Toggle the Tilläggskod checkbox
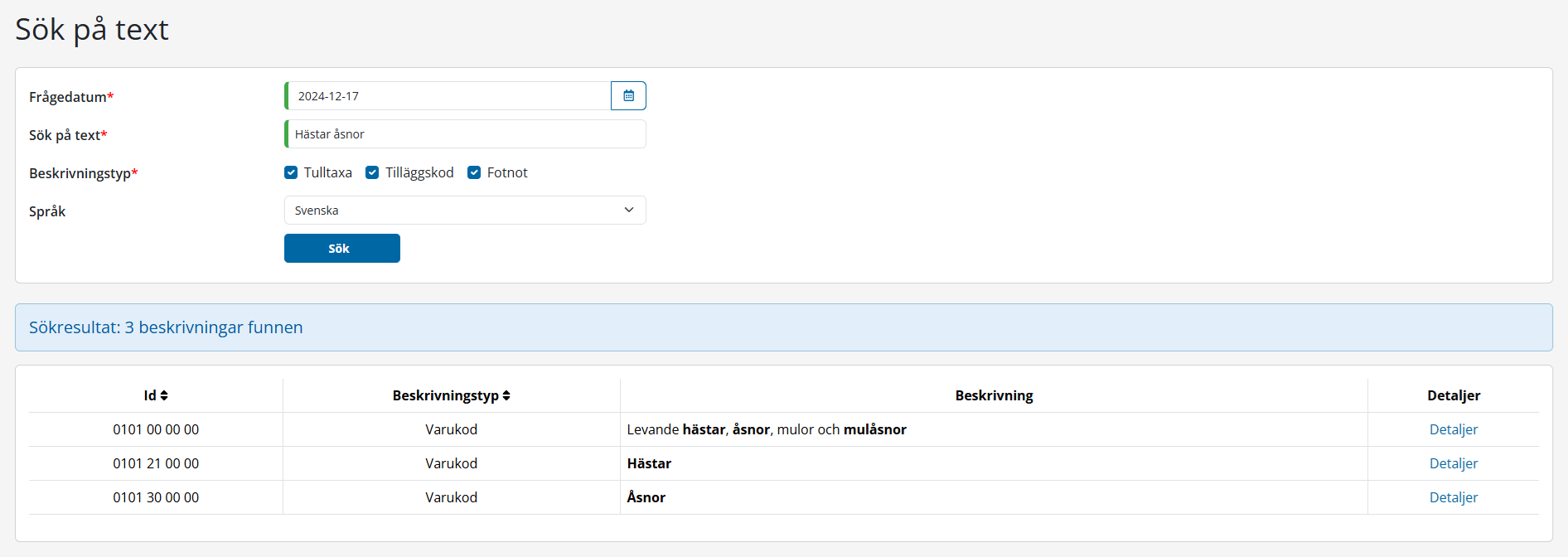1568x557 pixels. [372, 172]
